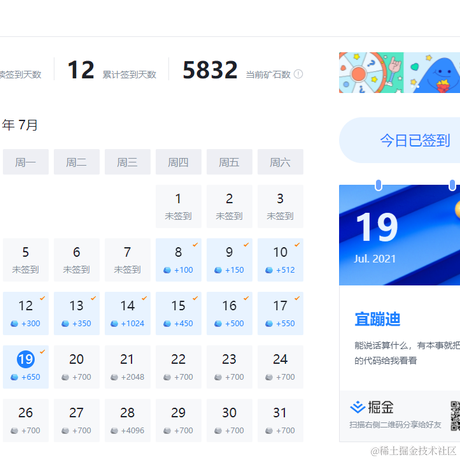Click day 28 date number
460x460 pixels.
pos(127,413)
